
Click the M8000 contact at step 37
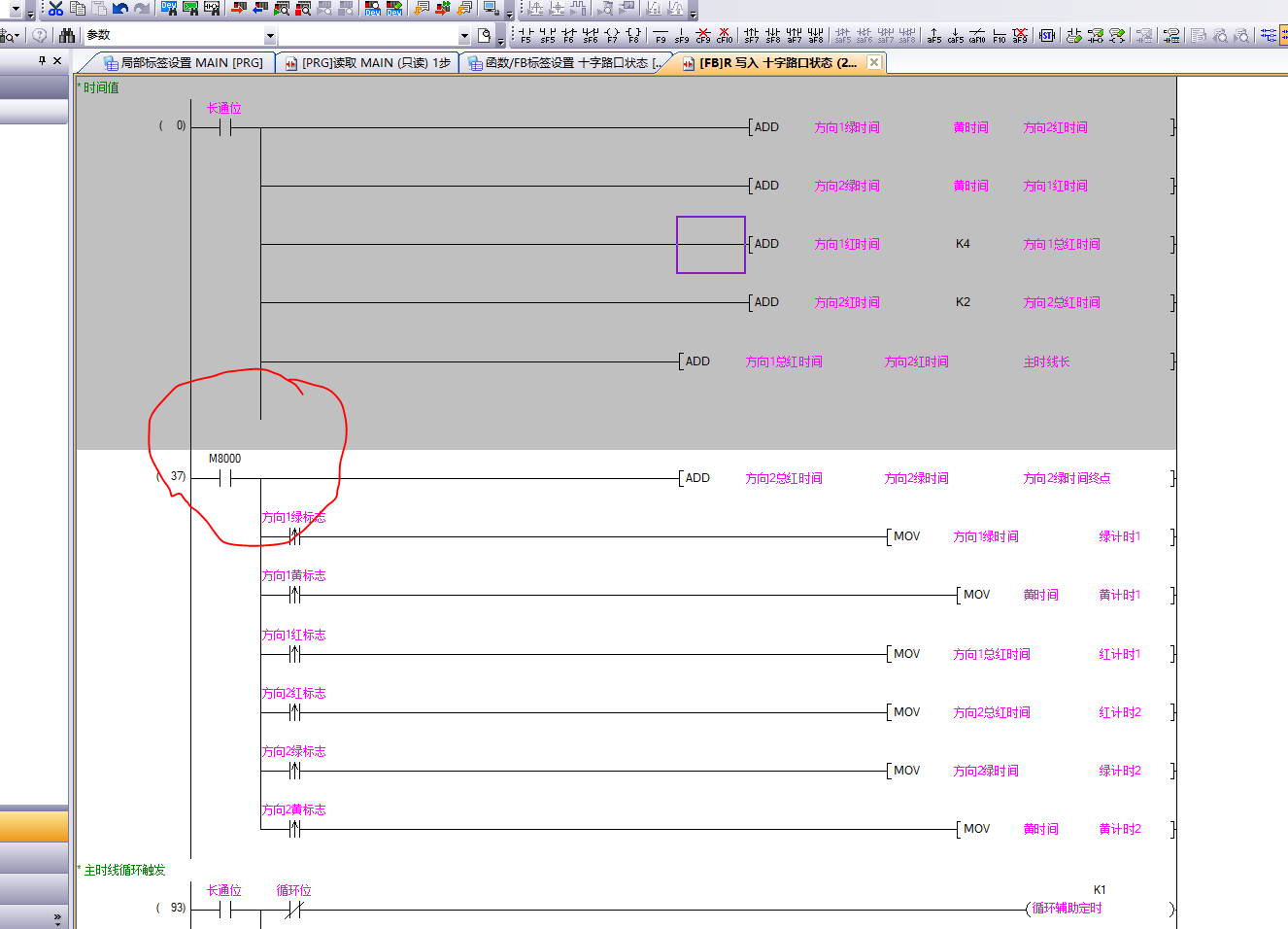(224, 477)
